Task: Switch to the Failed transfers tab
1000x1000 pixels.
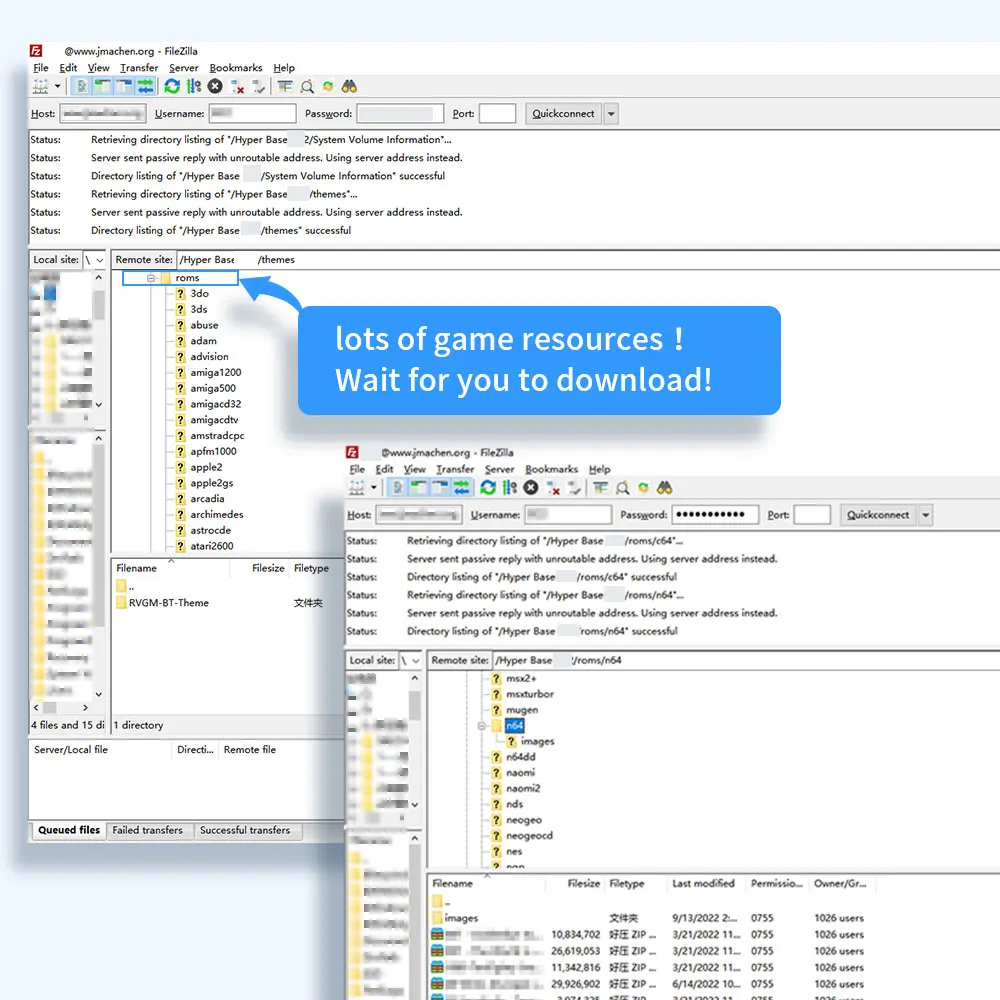Action: coord(149,830)
